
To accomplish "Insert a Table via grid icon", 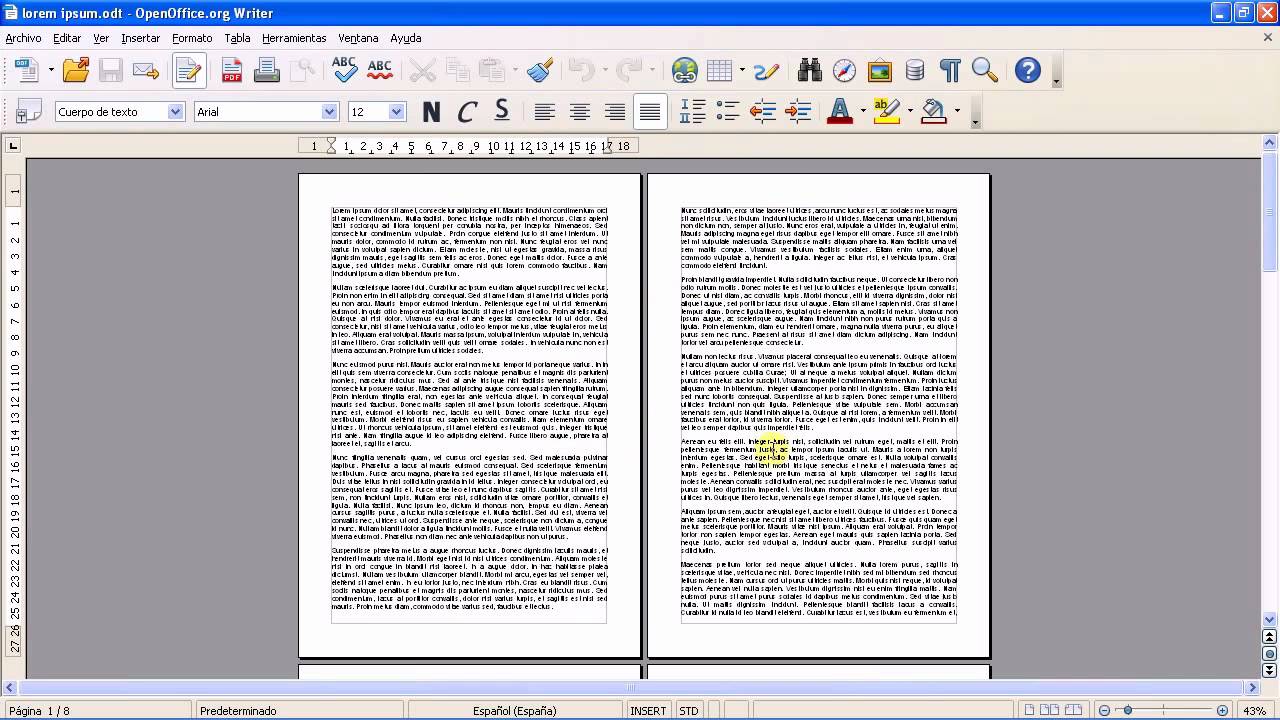I will pos(718,71).
